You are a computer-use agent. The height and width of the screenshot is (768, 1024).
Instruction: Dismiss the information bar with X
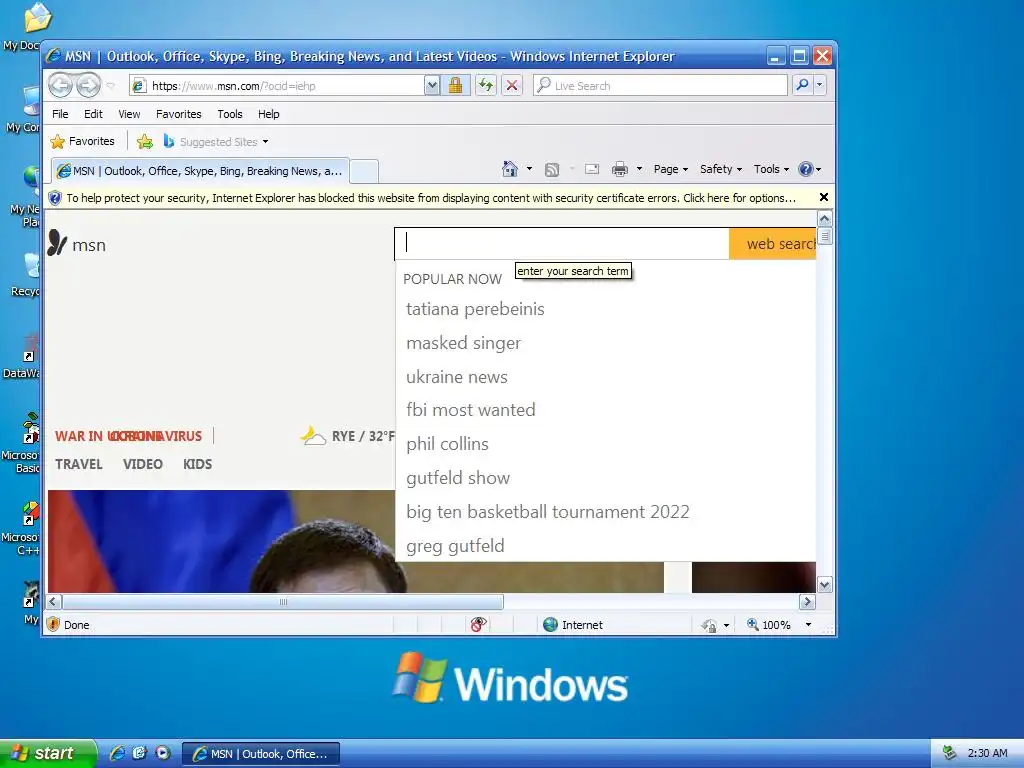coord(824,197)
